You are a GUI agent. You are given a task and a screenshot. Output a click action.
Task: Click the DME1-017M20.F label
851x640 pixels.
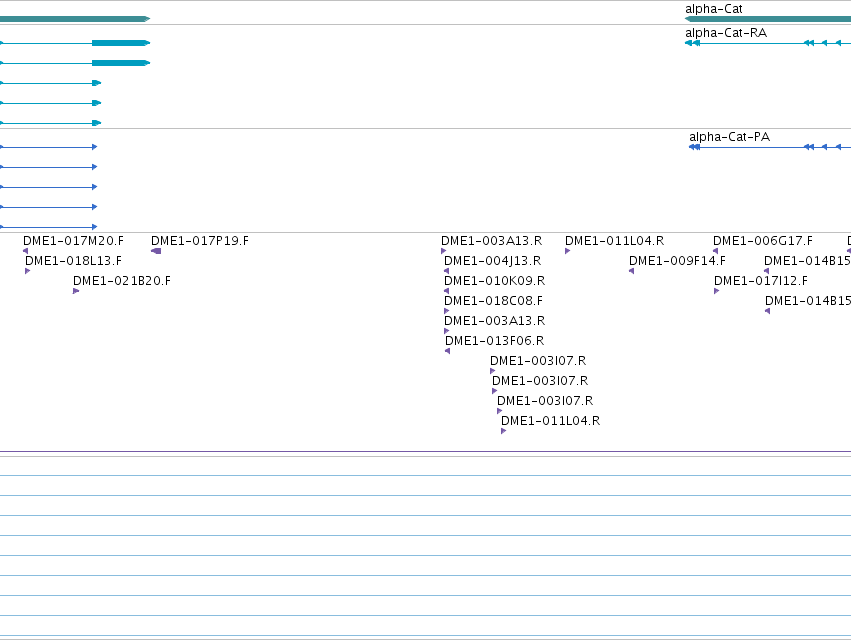73,240
